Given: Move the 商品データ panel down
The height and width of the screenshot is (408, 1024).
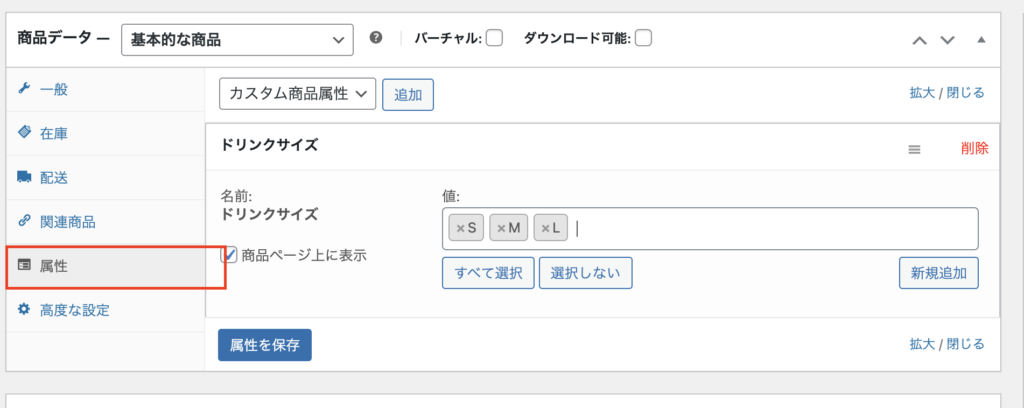Looking at the screenshot, I should (948, 40).
